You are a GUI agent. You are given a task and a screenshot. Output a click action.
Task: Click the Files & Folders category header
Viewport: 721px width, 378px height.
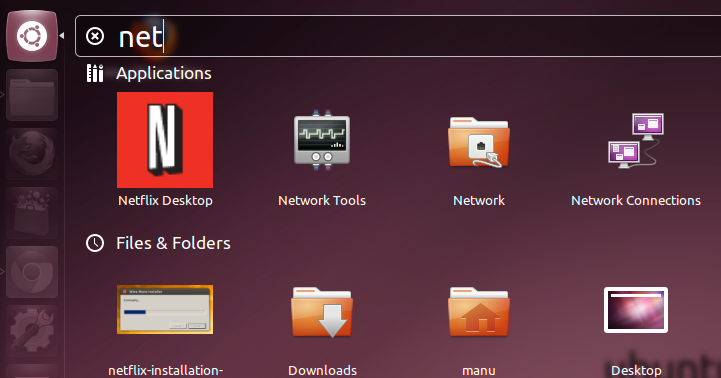[x=173, y=243]
